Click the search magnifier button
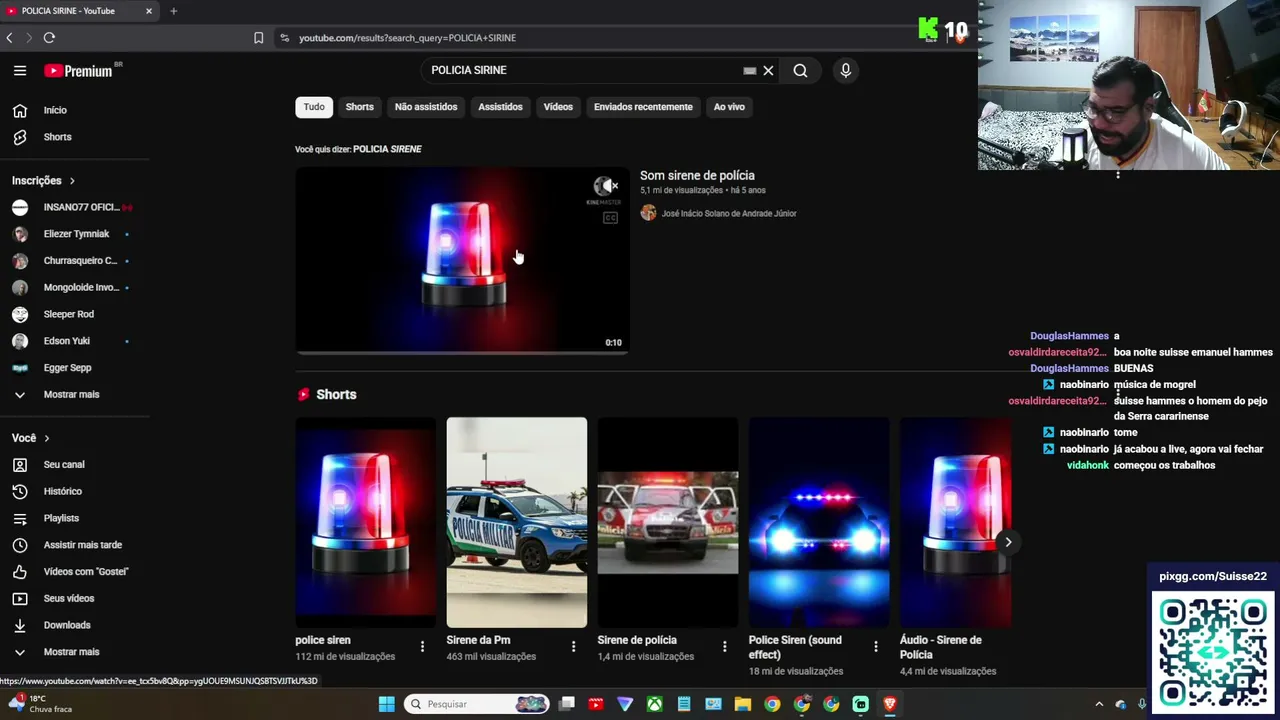This screenshot has height=720, width=1280. tap(800, 70)
